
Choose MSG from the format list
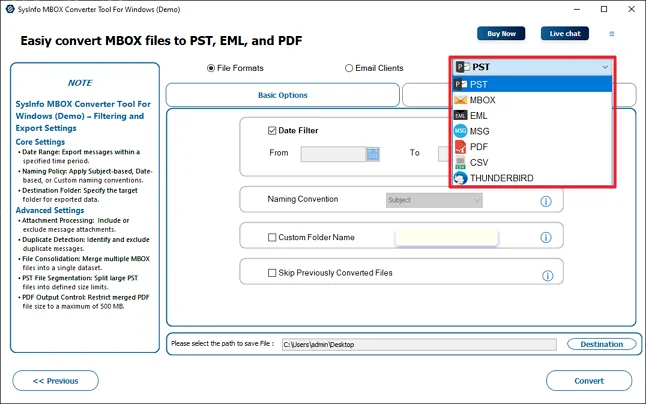click(x=532, y=131)
